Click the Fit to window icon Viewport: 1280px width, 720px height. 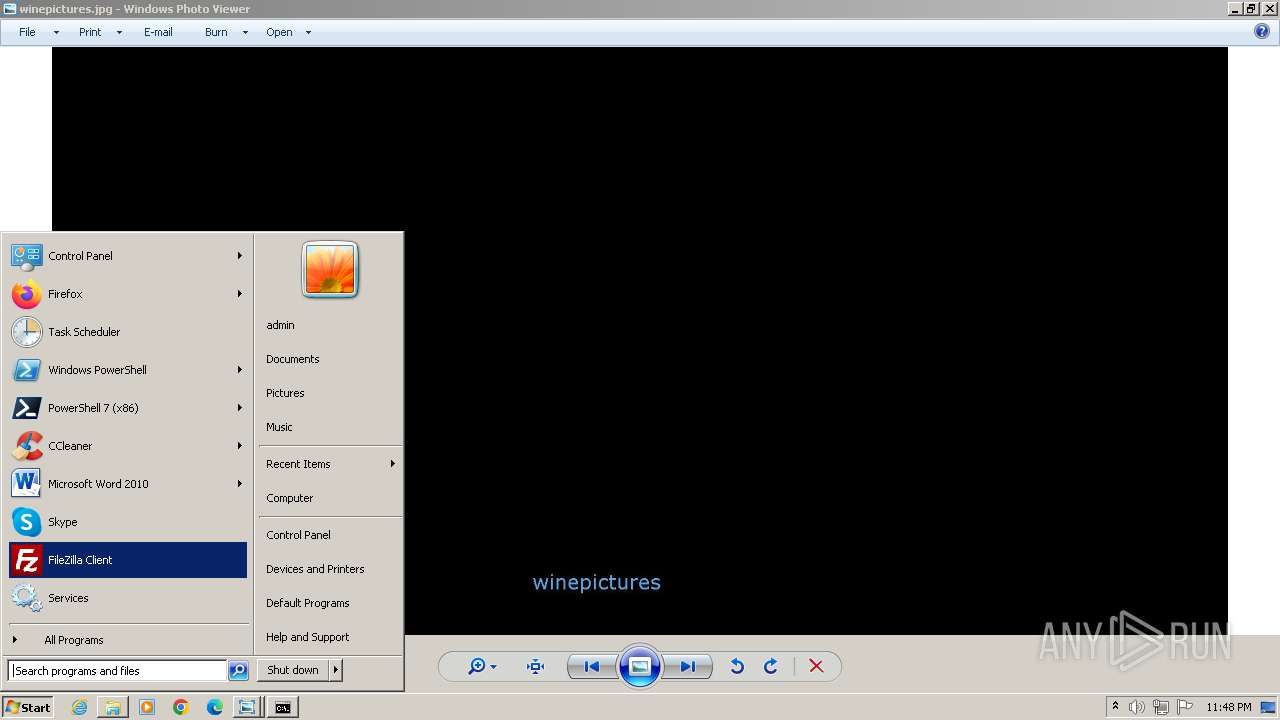click(535, 667)
